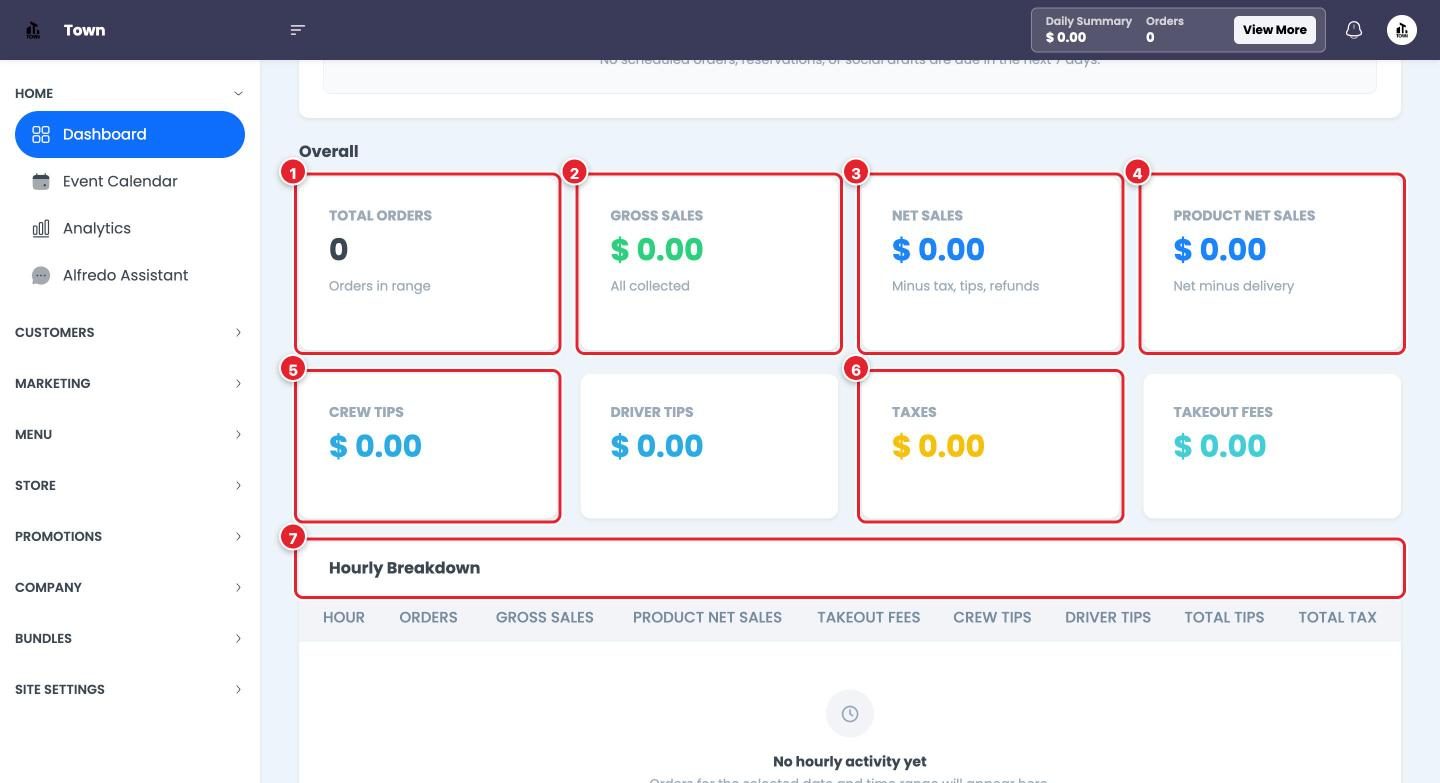Image resolution: width=1440 pixels, height=783 pixels.
Task: Collapse the HOME section chevron
Action: 238,93
